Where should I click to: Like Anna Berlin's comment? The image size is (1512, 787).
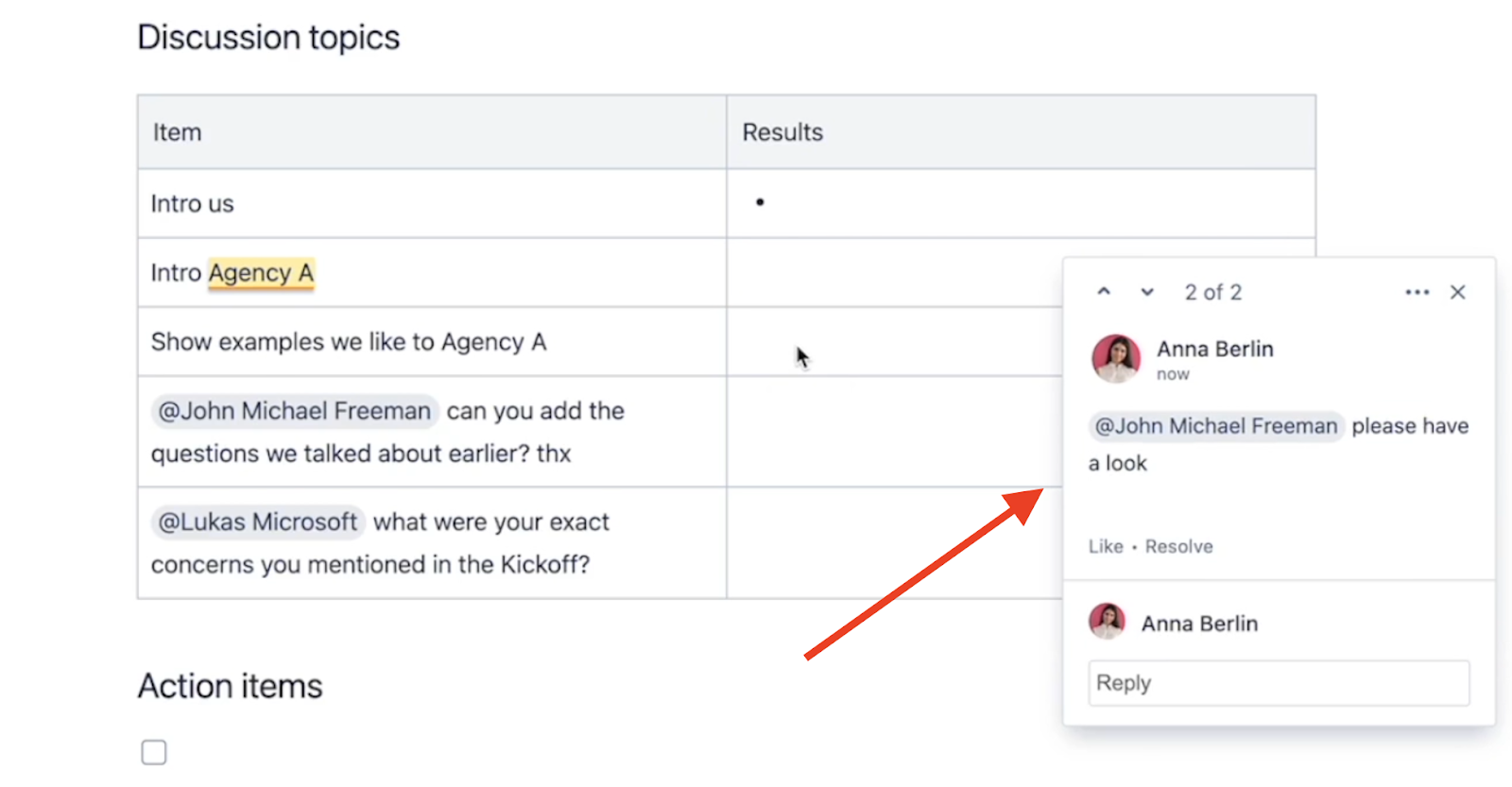[x=1106, y=546]
